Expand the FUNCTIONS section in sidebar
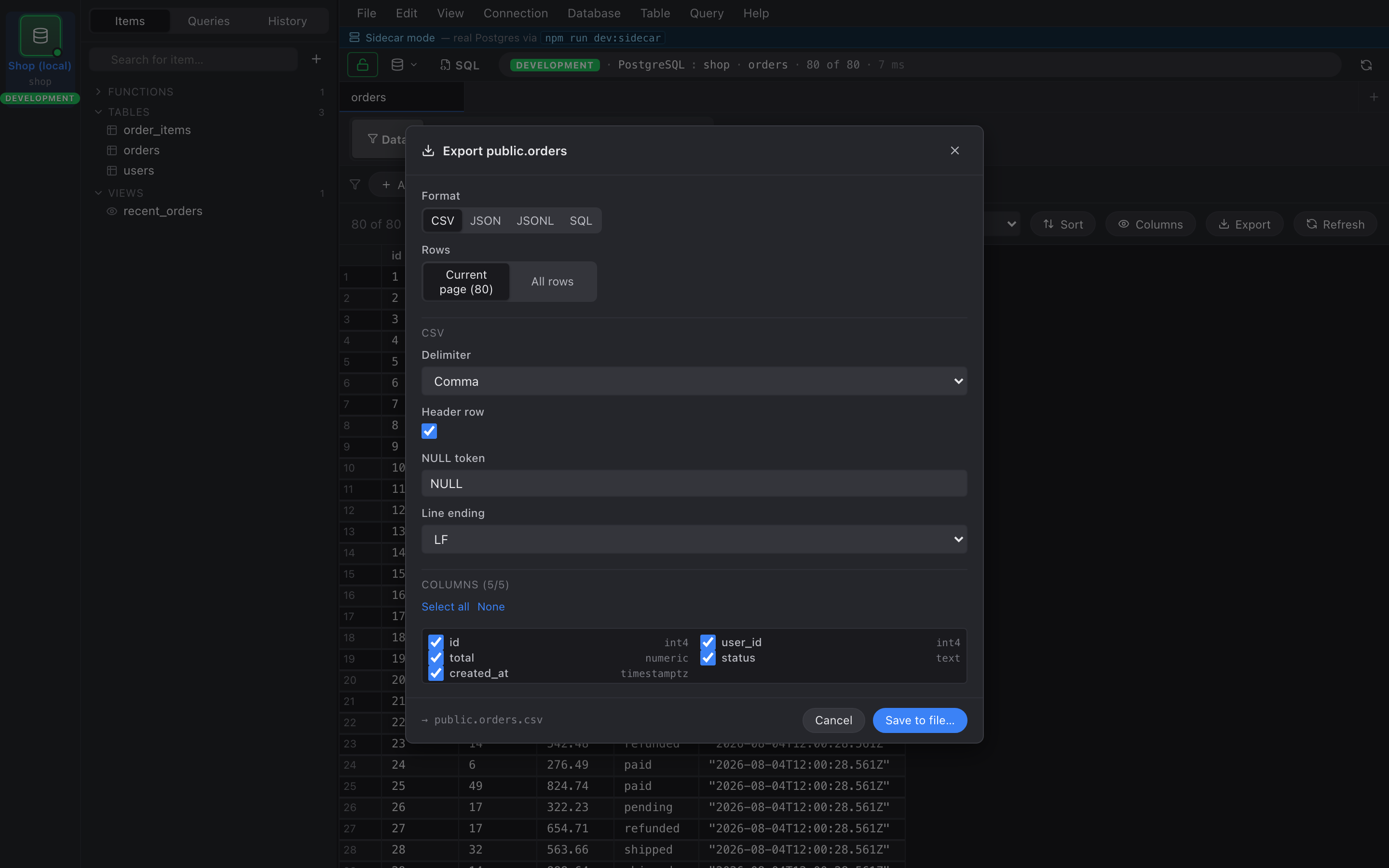1389x868 pixels. tap(98, 92)
